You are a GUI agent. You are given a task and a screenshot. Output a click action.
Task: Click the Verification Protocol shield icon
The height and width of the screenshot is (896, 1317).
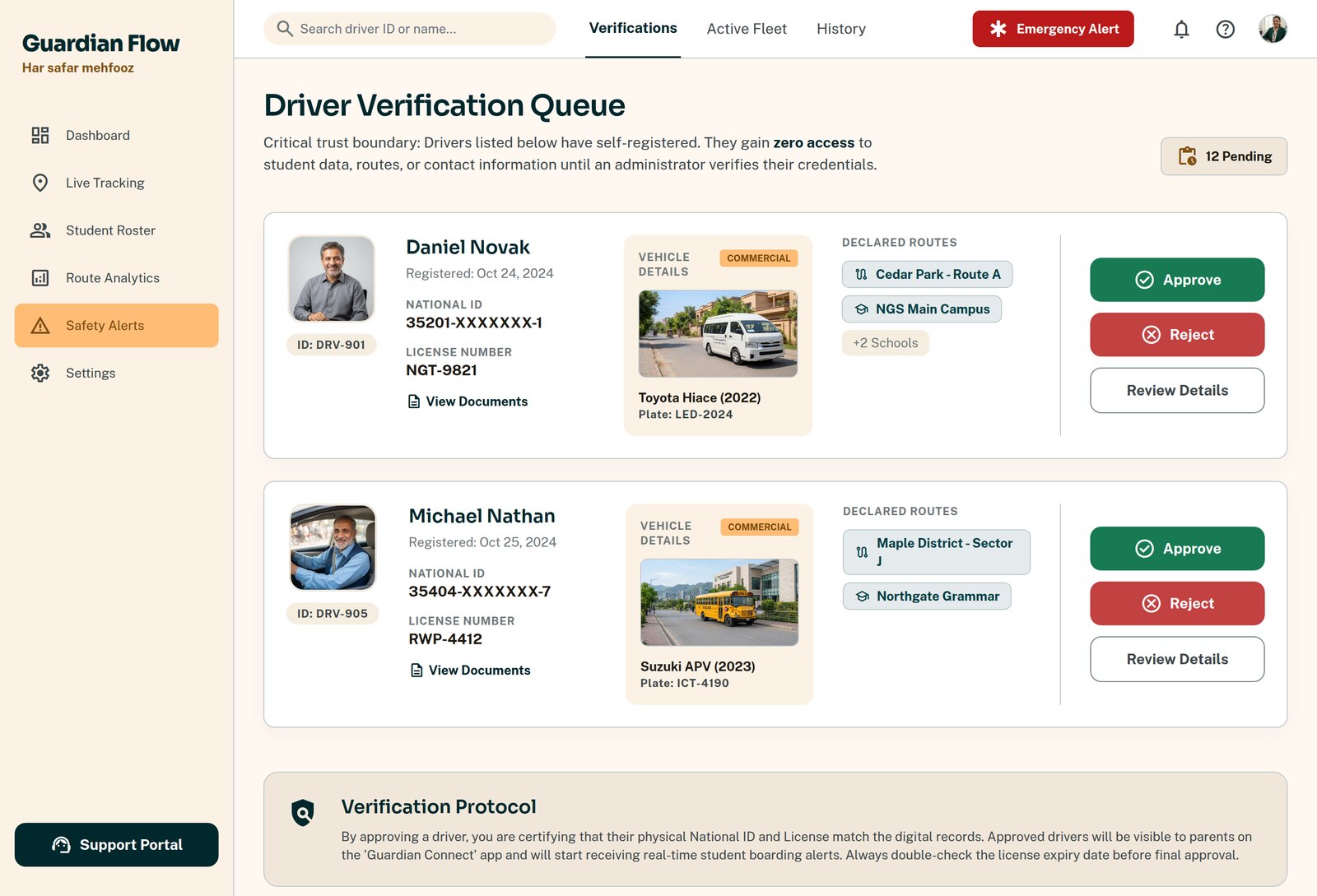click(x=303, y=813)
